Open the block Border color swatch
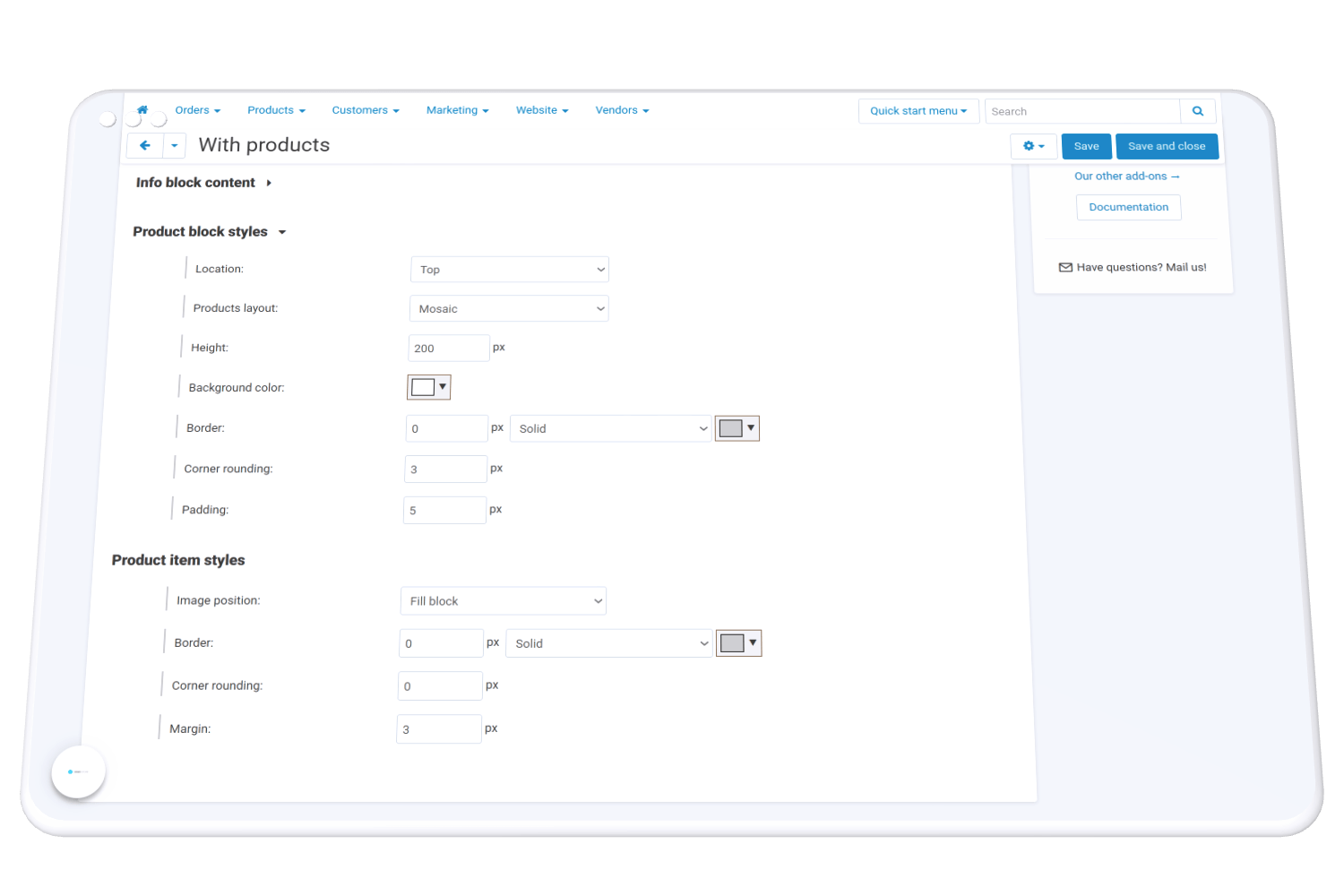The height and width of the screenshot is (896, 1344). coord(737,428)
